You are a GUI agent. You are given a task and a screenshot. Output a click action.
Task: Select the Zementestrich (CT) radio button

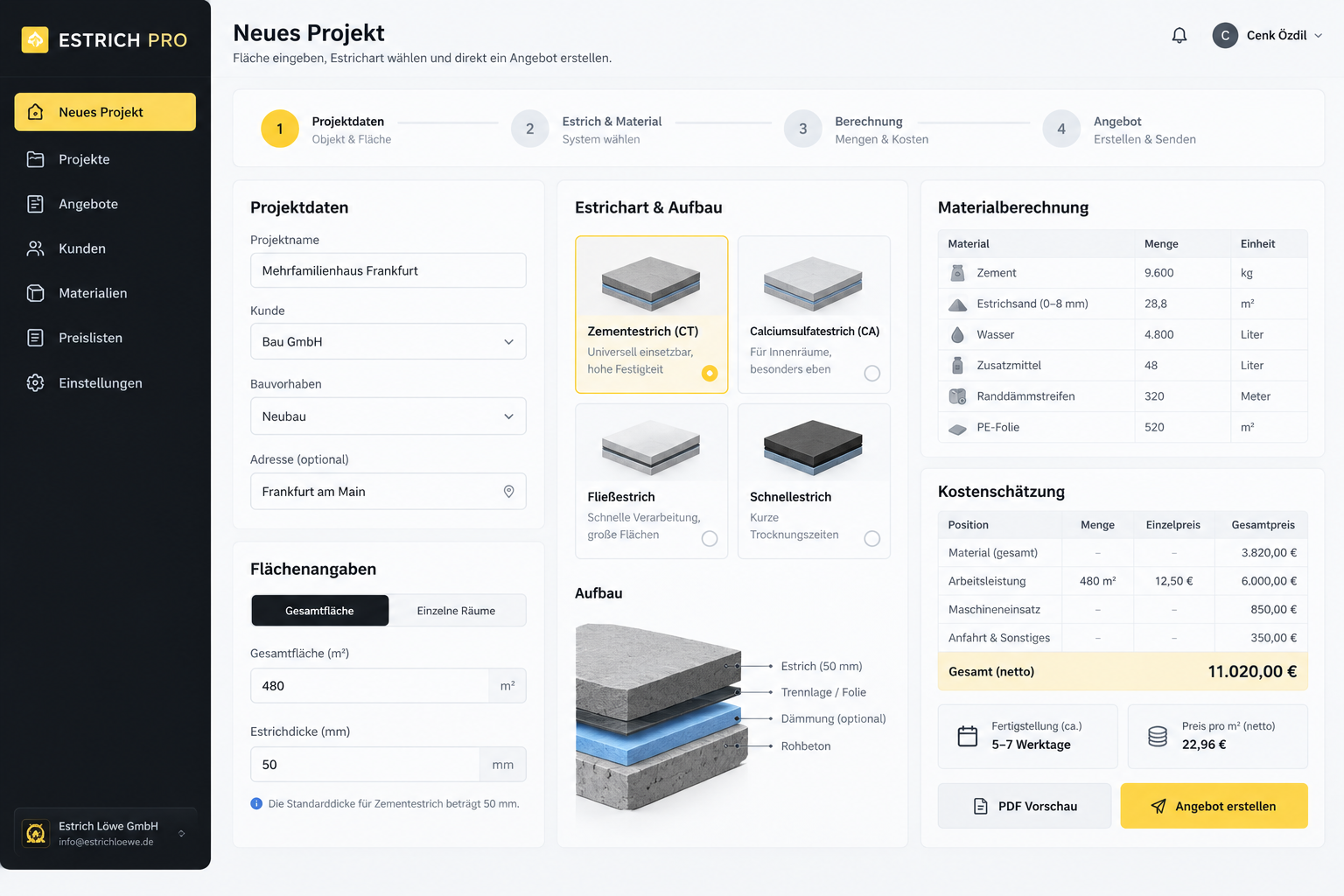(x=710, y=374)
